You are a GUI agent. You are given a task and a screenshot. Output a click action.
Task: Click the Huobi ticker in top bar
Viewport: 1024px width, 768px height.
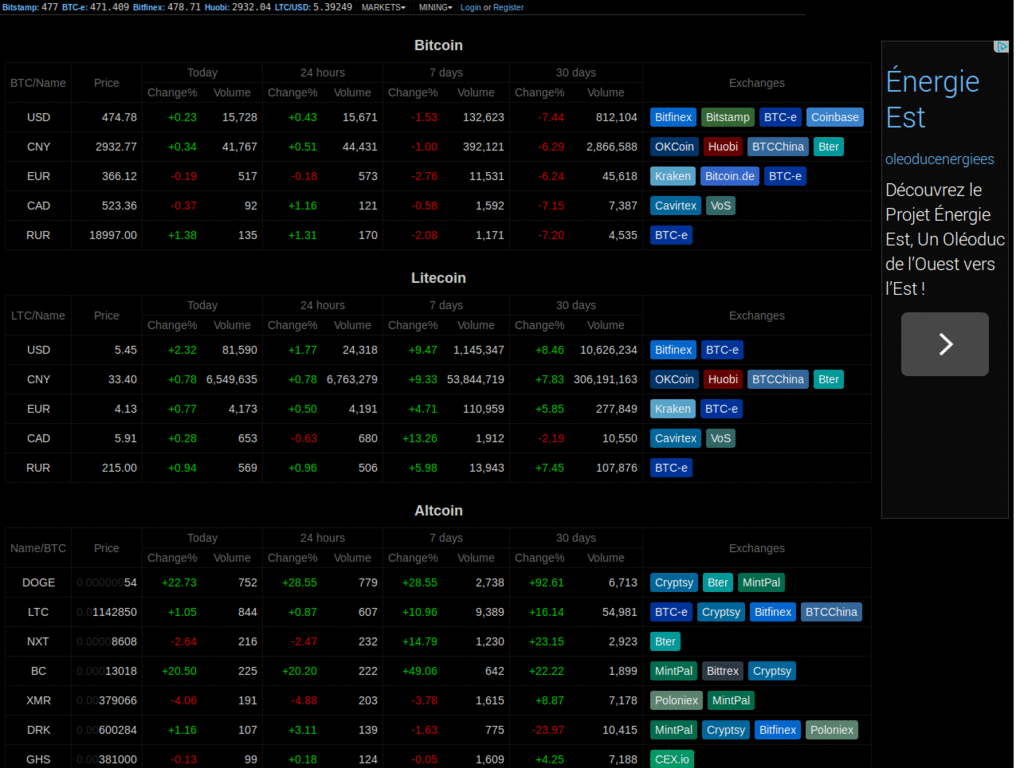coord(237,7)
